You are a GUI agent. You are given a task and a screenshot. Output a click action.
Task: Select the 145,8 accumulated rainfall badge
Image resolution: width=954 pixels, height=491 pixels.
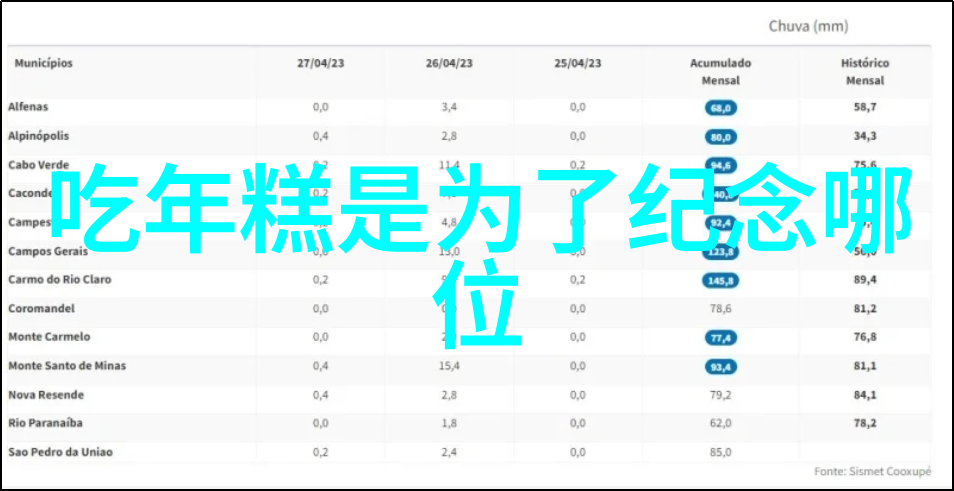(x=720, y=281)
